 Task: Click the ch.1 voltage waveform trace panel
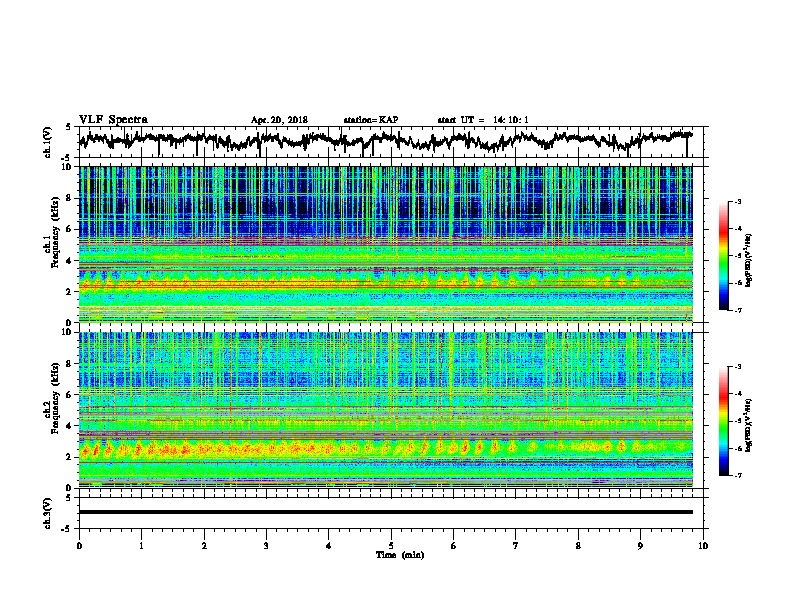coord(391,142)
